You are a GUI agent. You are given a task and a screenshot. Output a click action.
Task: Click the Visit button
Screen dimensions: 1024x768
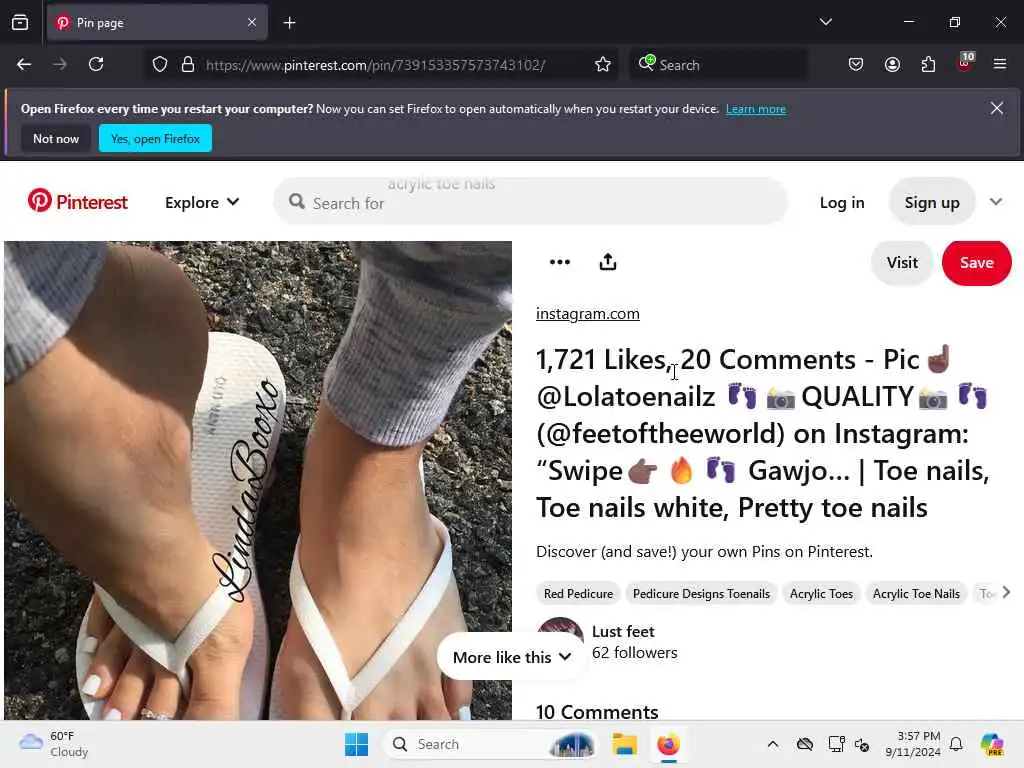[902, 263]
